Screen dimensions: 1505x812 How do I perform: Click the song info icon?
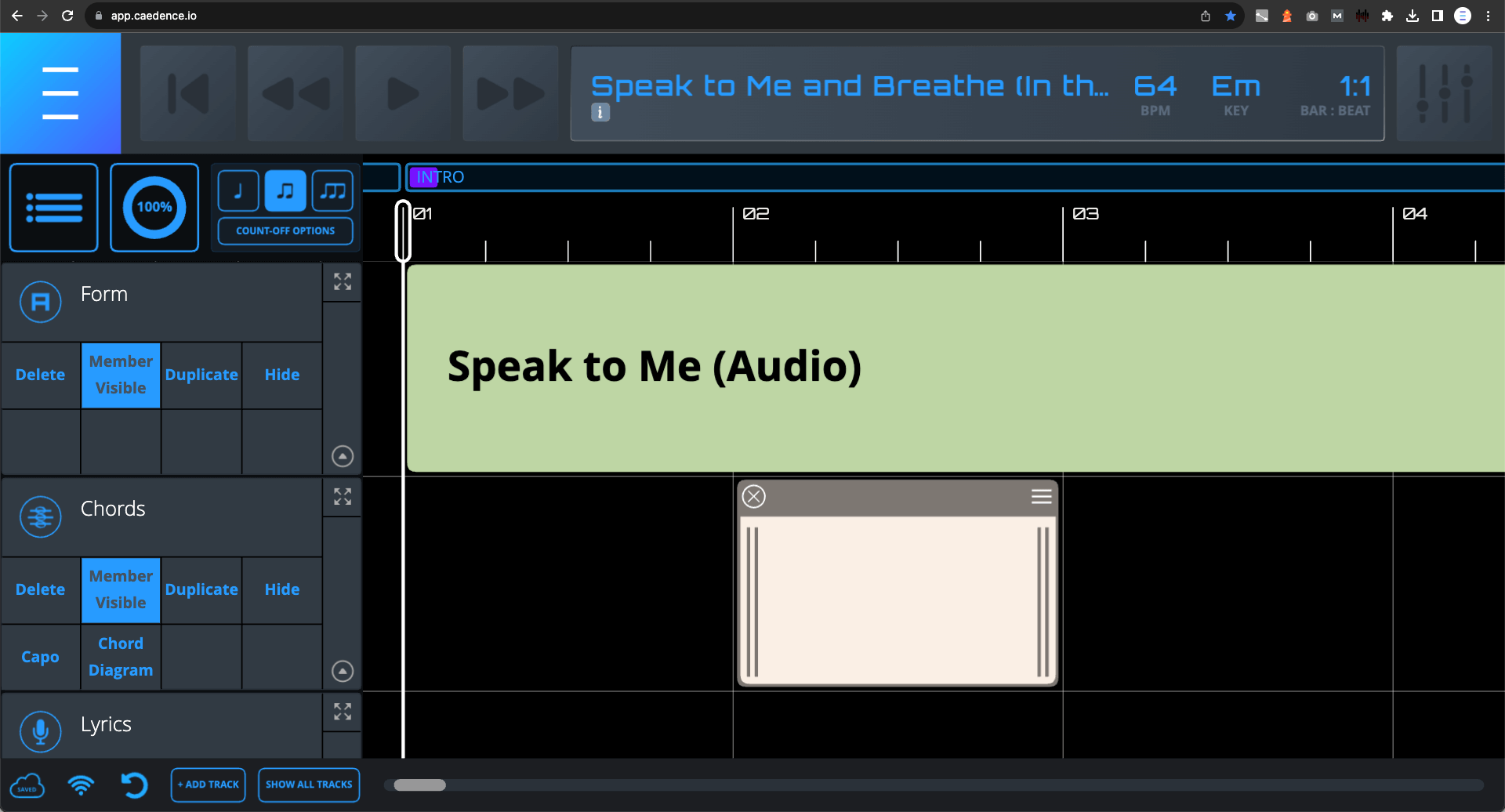(x=600, y=112)
